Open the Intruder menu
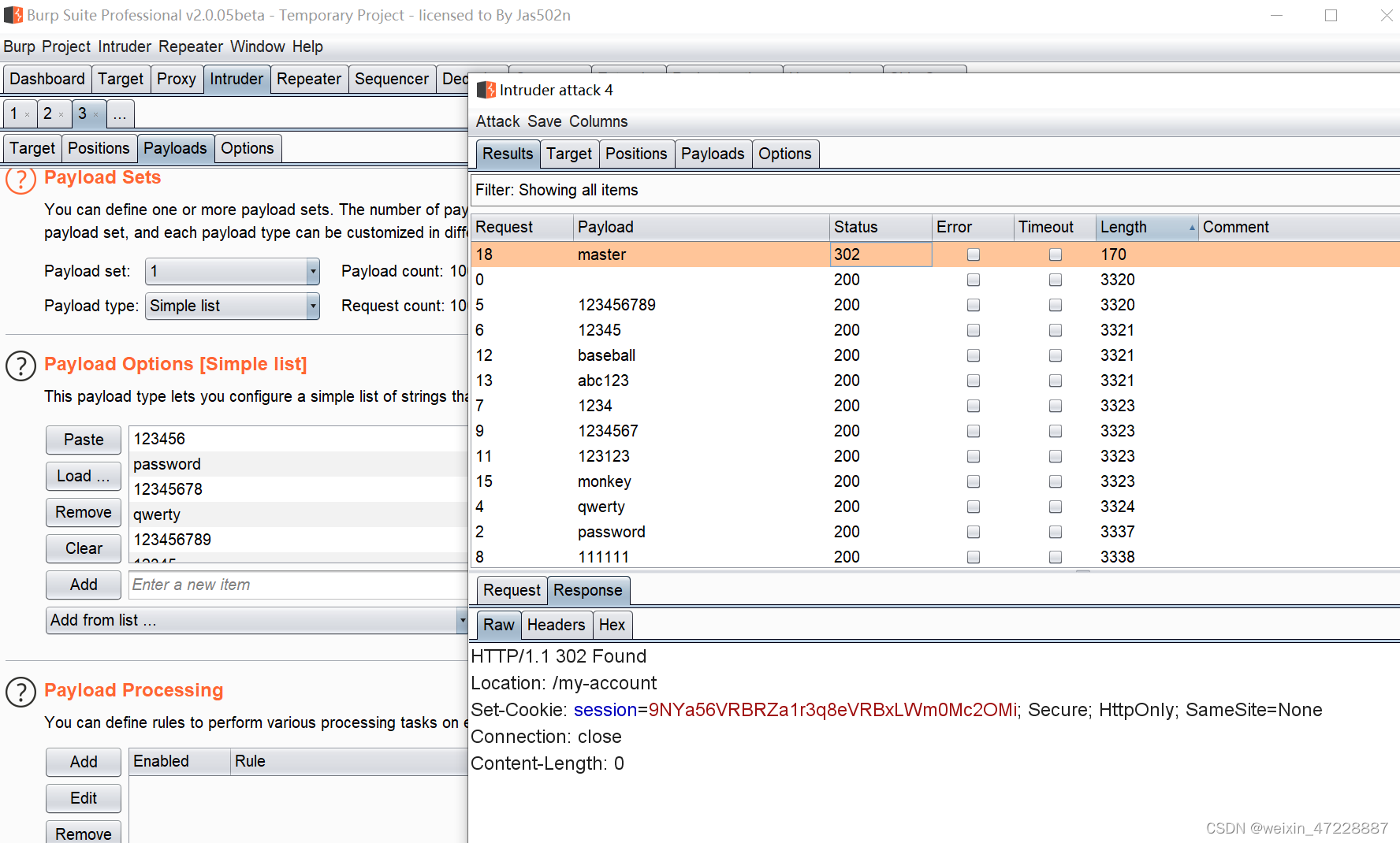This screenshot has height=843, width=1400. pos(125,46)
